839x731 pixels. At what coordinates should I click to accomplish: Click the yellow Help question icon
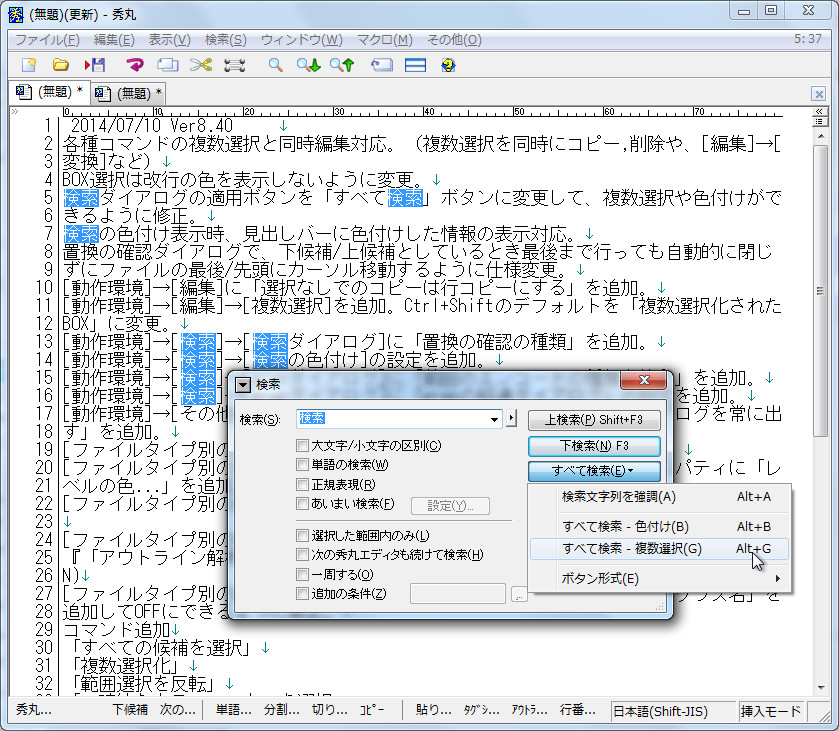(x=448, y=65)
